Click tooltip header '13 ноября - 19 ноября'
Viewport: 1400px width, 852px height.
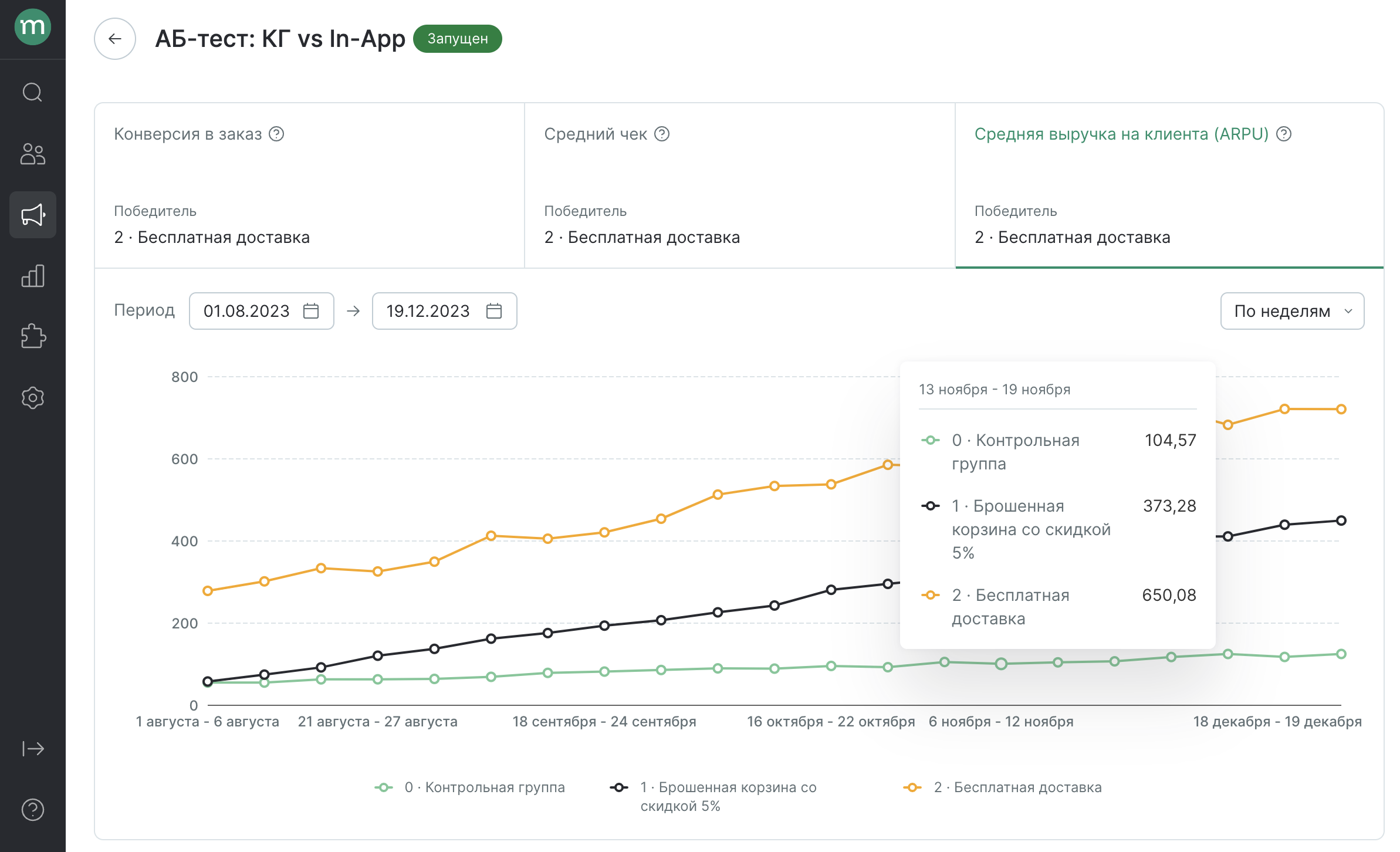pyautogui.click(x=995, y=390)
